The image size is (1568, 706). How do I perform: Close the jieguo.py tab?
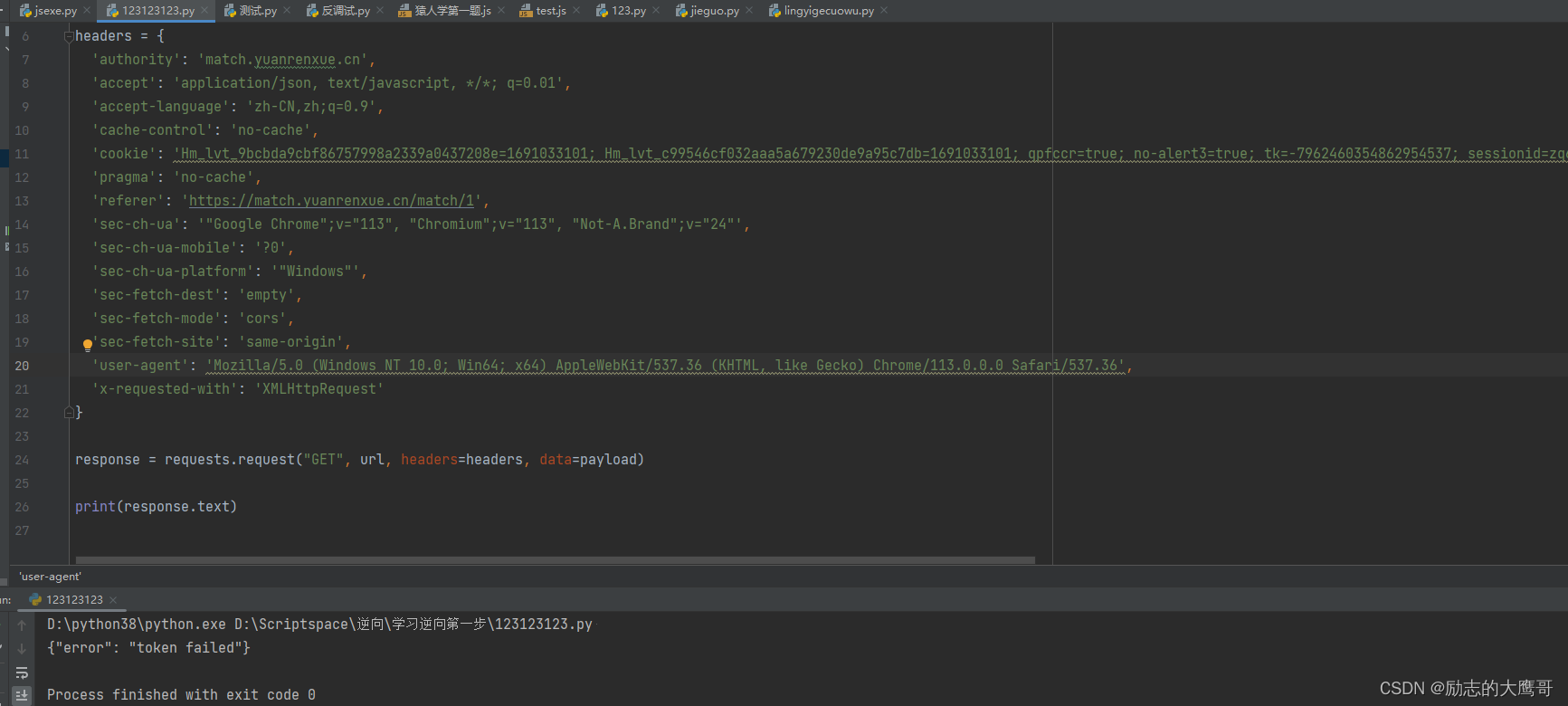(x=749, y=11)
